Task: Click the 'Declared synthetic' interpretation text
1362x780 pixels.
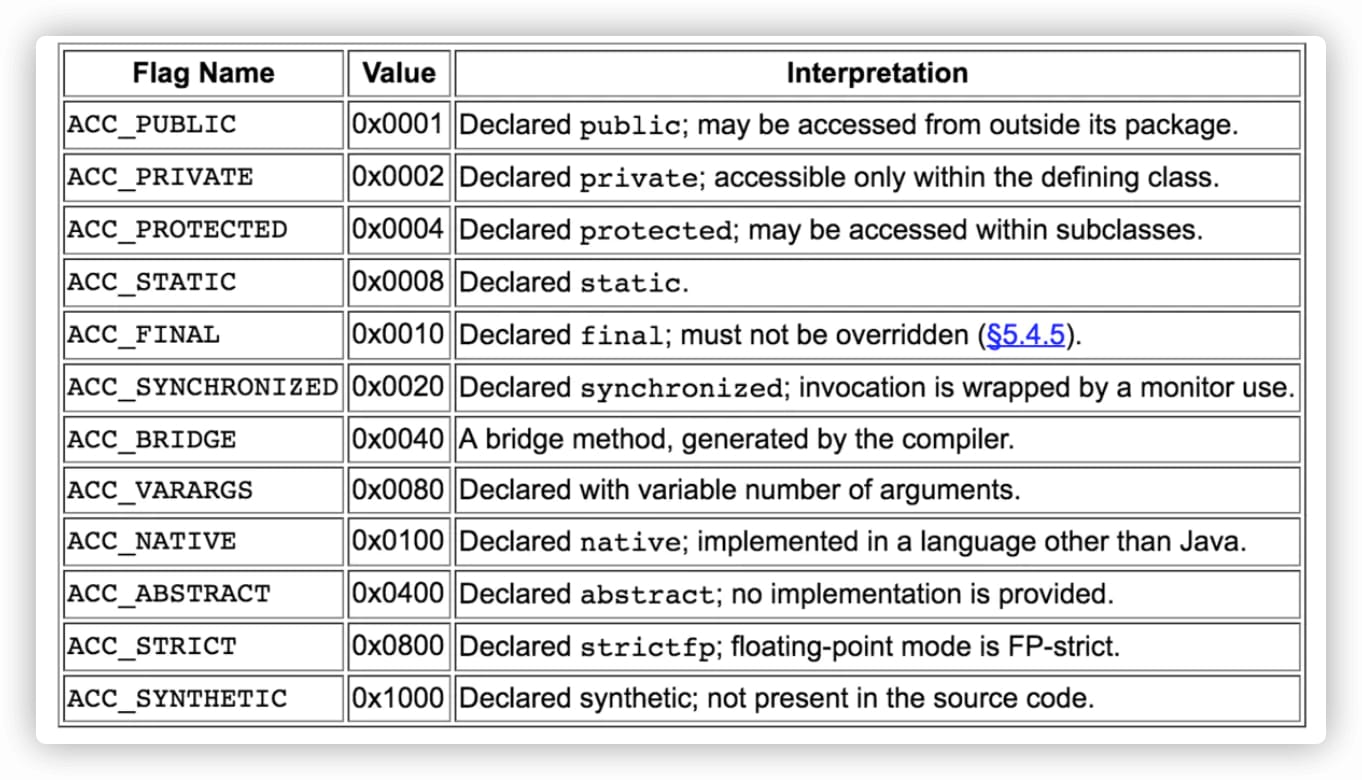Action: [x=776, y=698]
